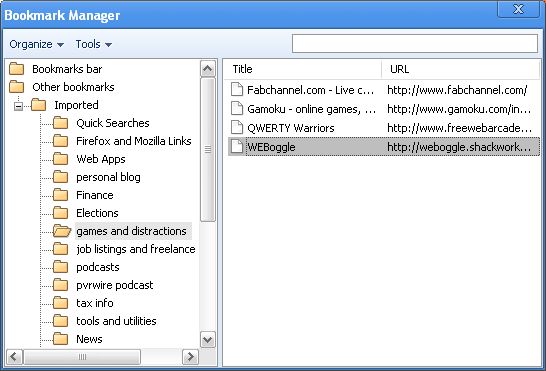Click the http://www.gamoku.com URL cell
Viewport: 546px width, 371px height.
click(459, 109)
